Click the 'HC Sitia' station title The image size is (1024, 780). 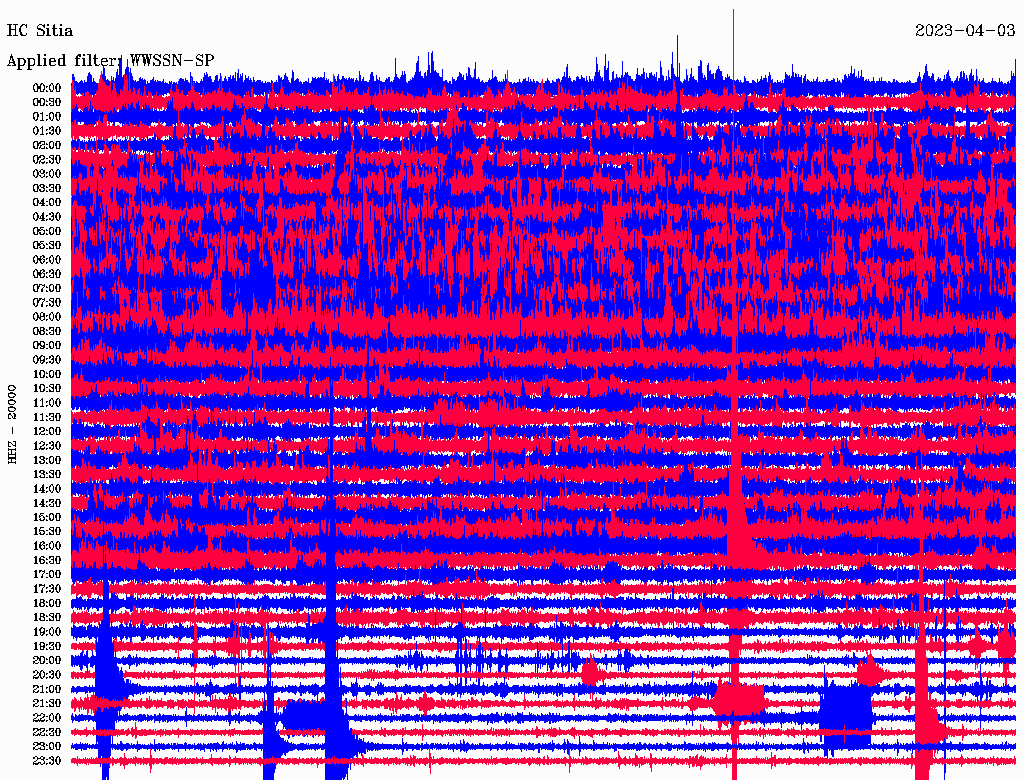tap(40, 31)
